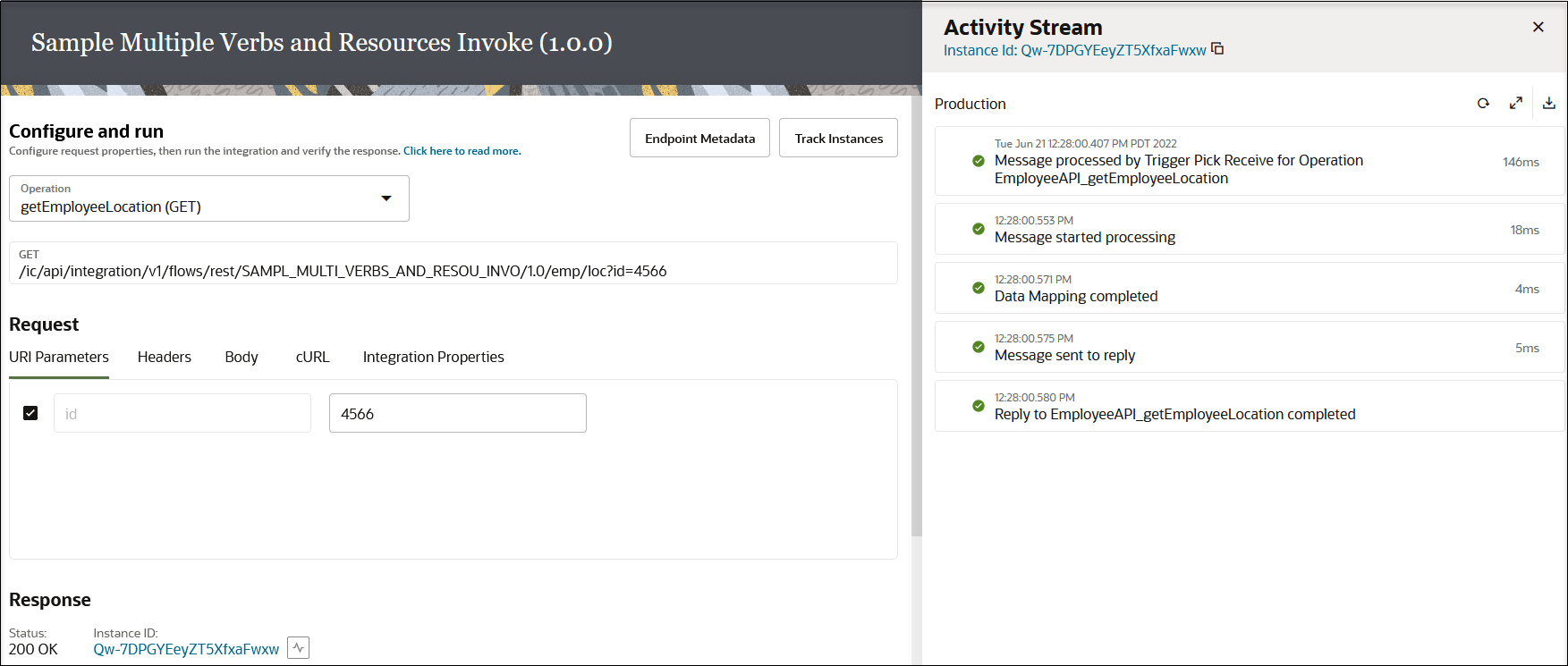Viewport: 1568px width, 666px height.
Task: Open the Body tab
Action: (242, 358)
